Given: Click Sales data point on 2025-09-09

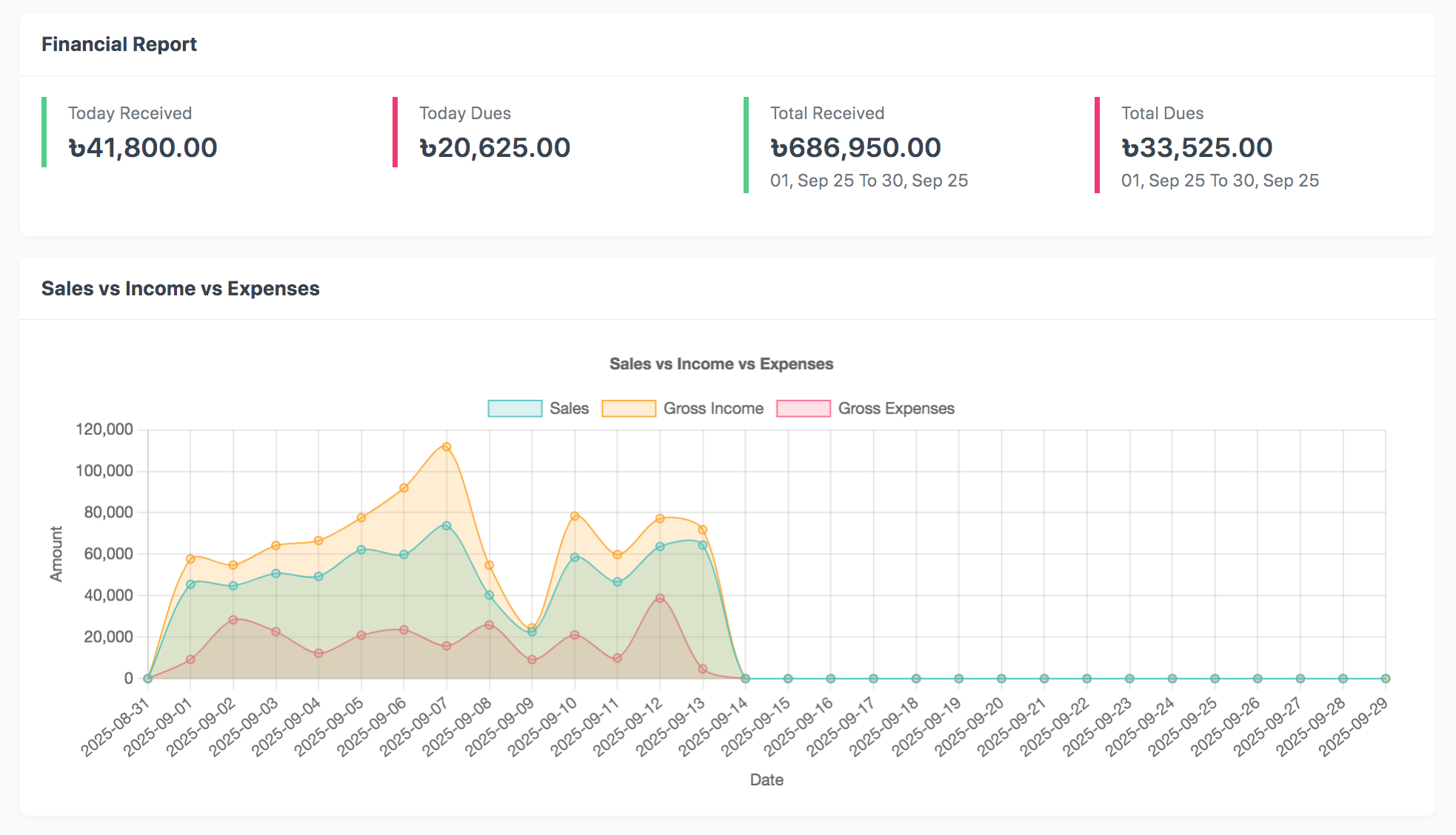Looking at the screenshot, I should coord(532,632).
